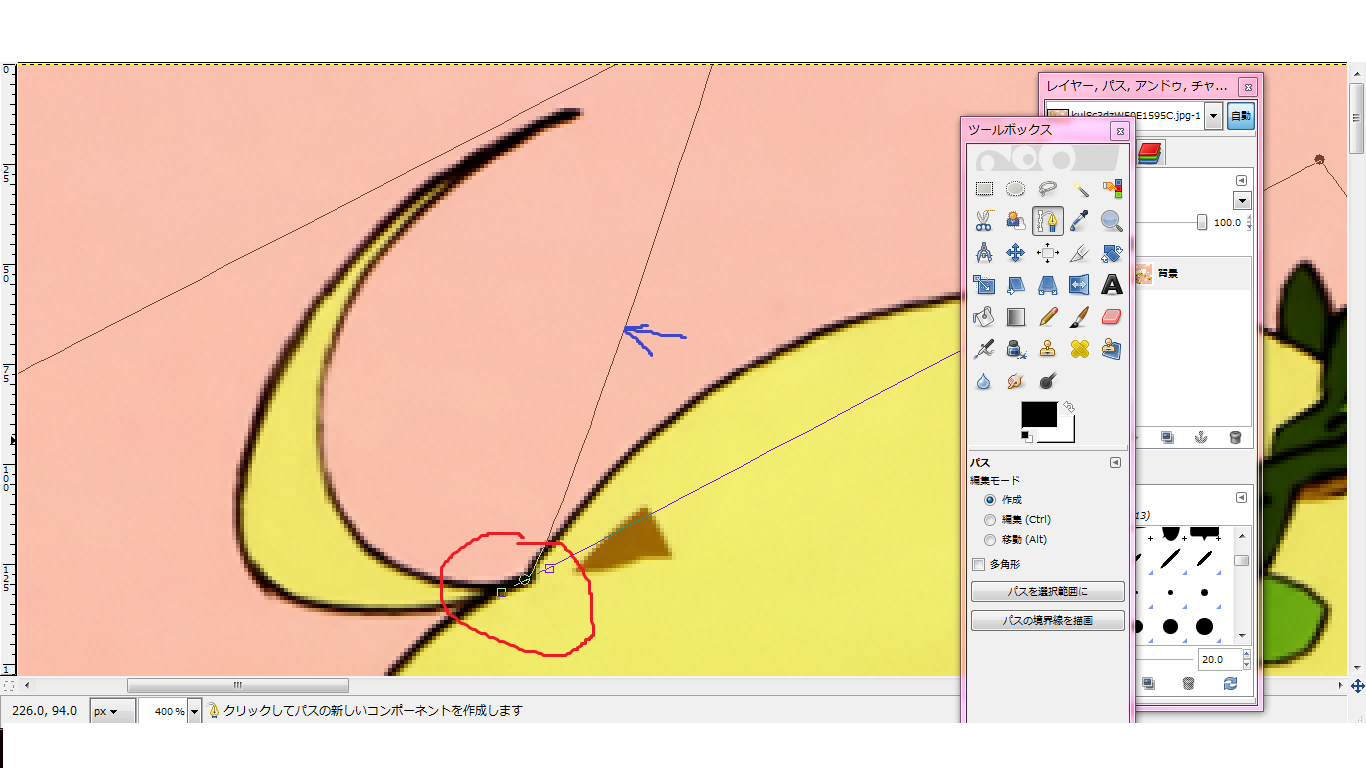Select the Bucket Fill tool
The height and width of the screenshot is (768, 1366).
click(984, 317)
